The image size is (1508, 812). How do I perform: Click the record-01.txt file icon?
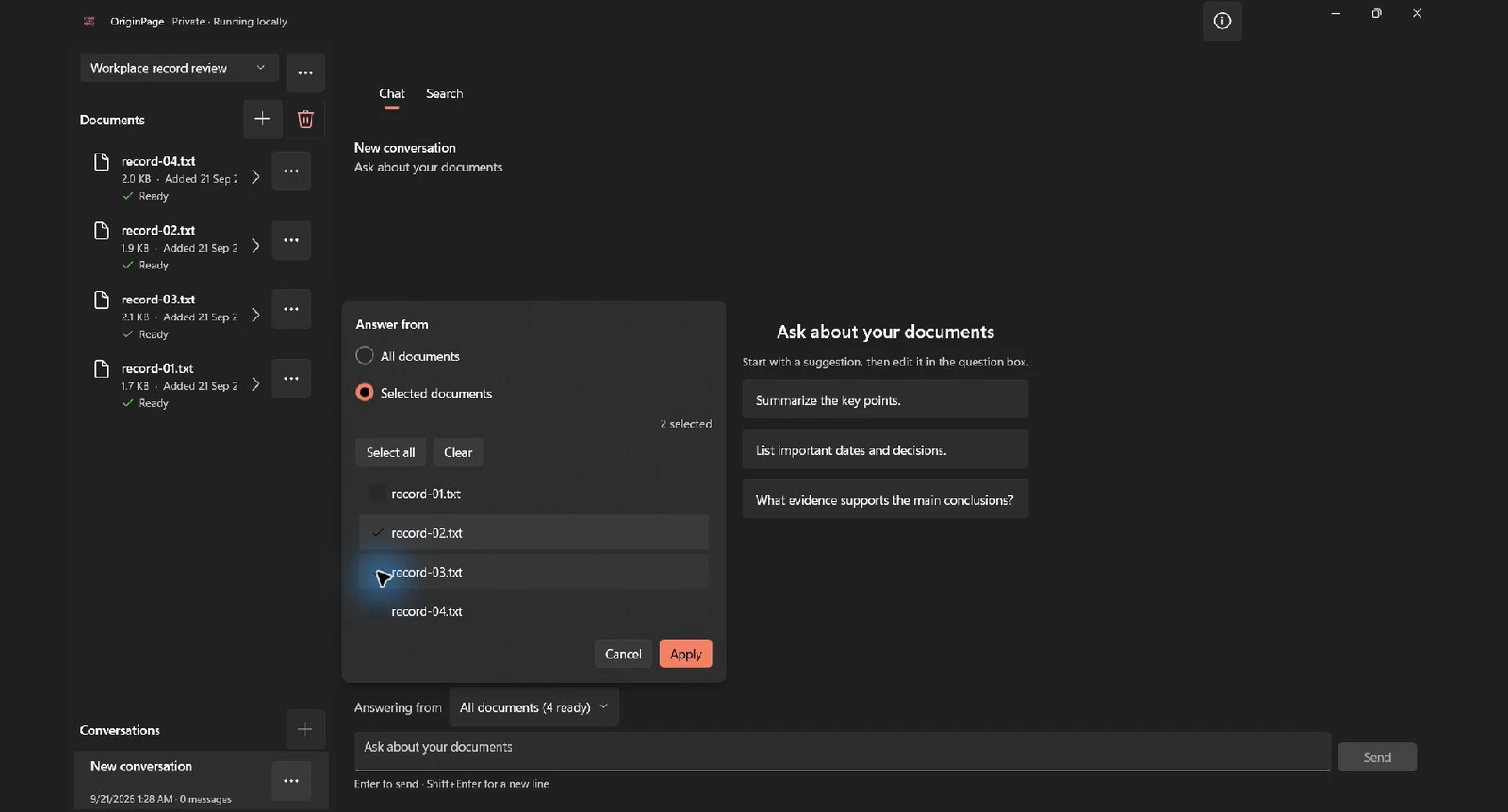click(102, 369)
